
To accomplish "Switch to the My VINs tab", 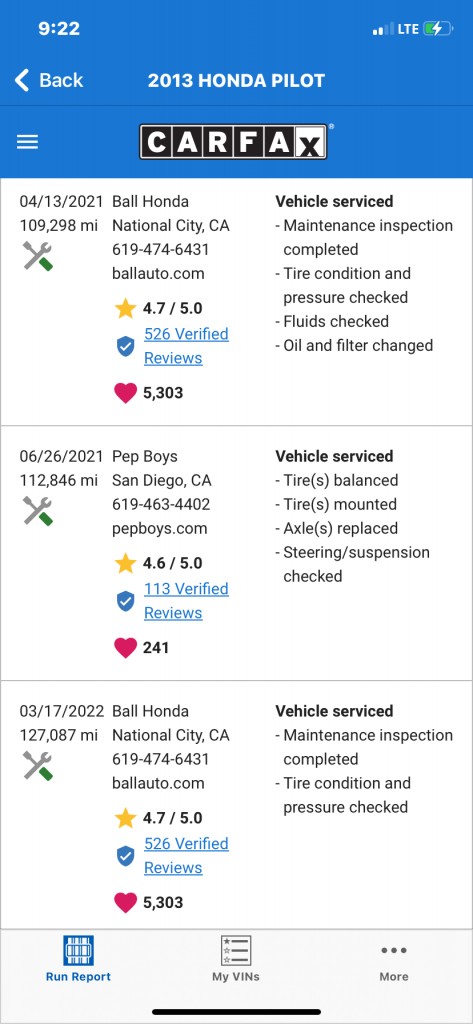I will (236, 959).
